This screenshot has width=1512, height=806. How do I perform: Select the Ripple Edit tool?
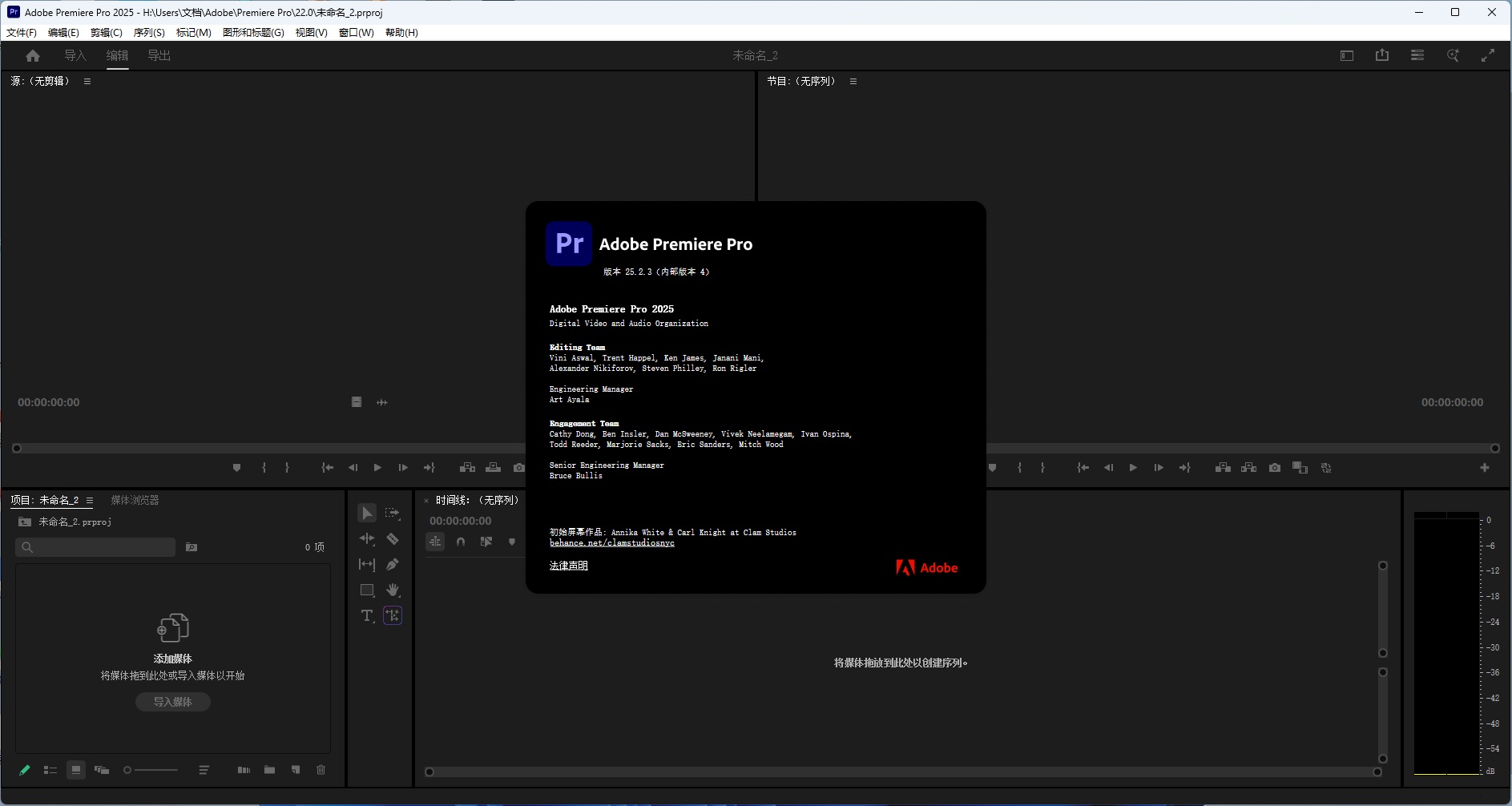(x=367, y=538)
